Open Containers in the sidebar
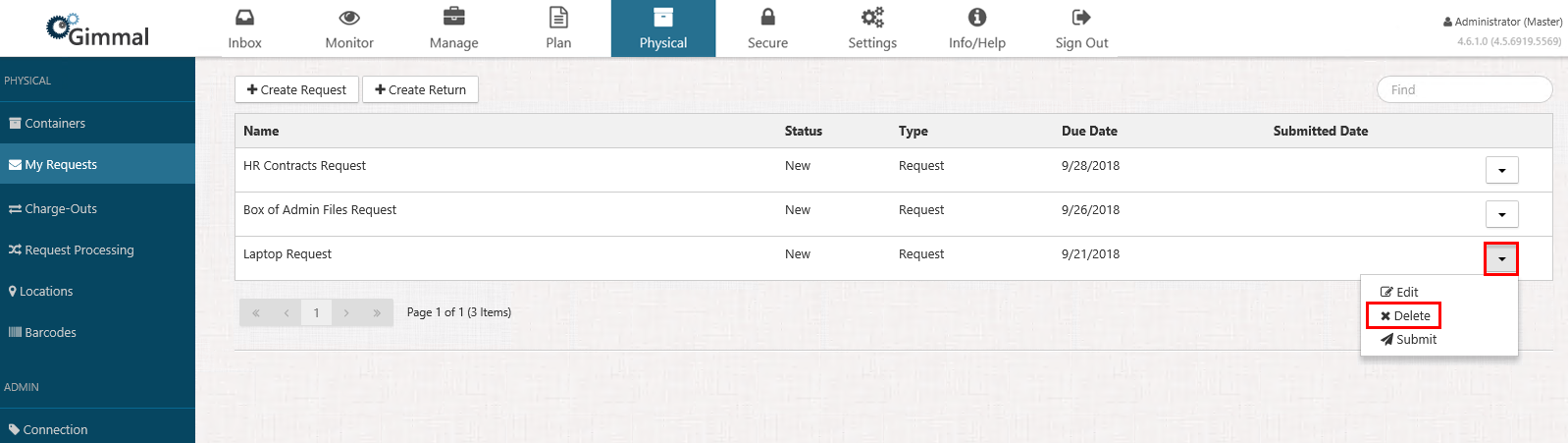 coord(55,123)
